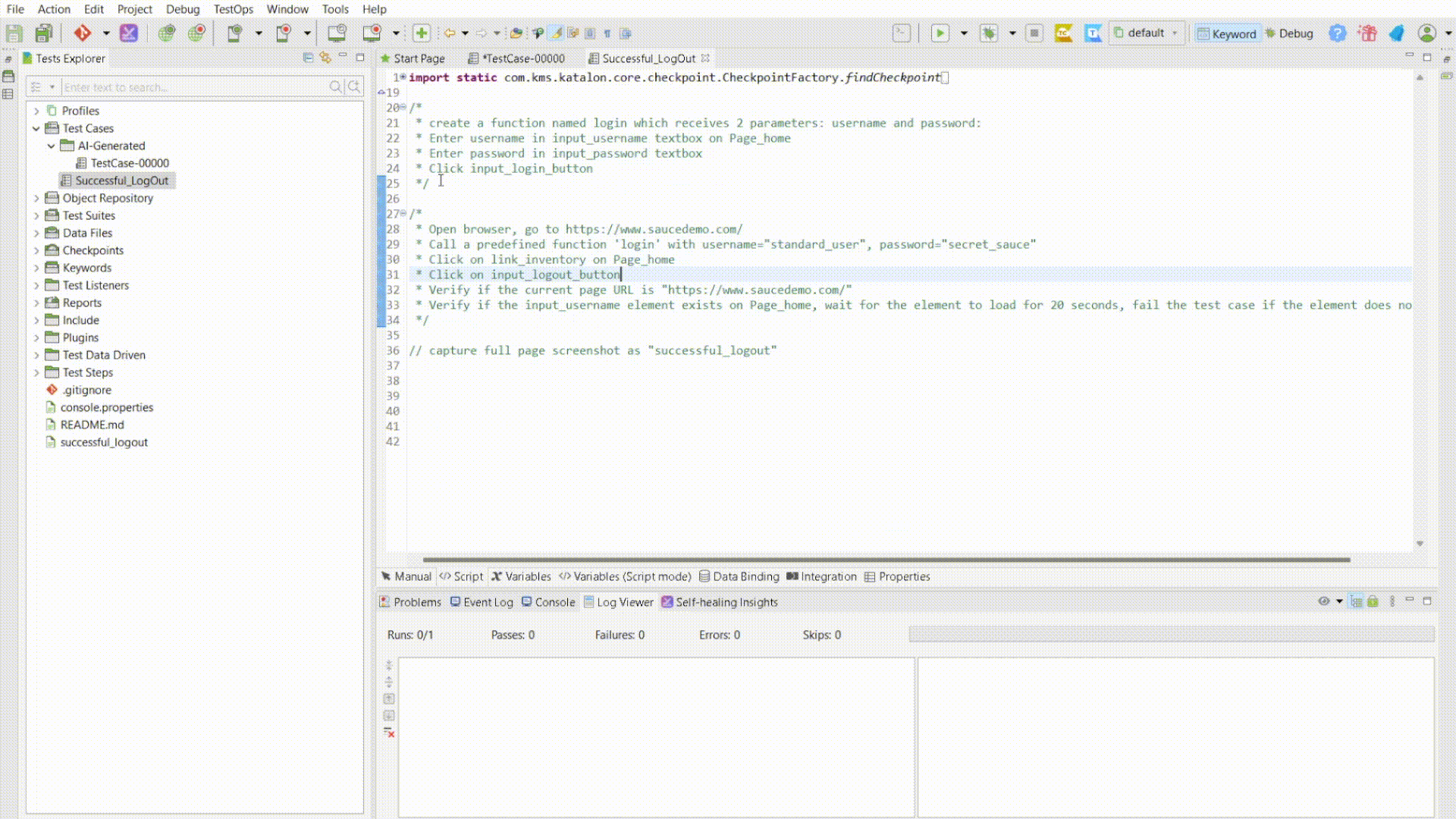Select TestCase-00000 in Tests Explorer
The image size is (1456, 819).
(x=130, y=163)
